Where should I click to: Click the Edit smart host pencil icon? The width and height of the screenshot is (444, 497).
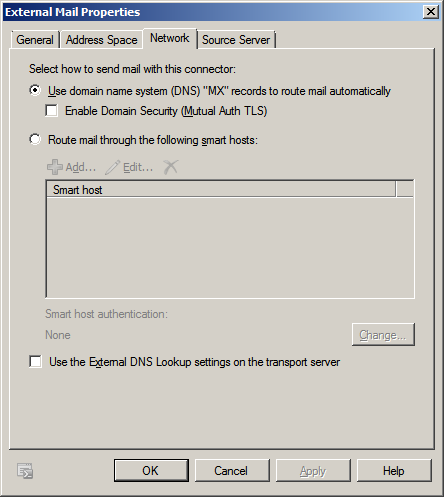(x=112, y=167)
